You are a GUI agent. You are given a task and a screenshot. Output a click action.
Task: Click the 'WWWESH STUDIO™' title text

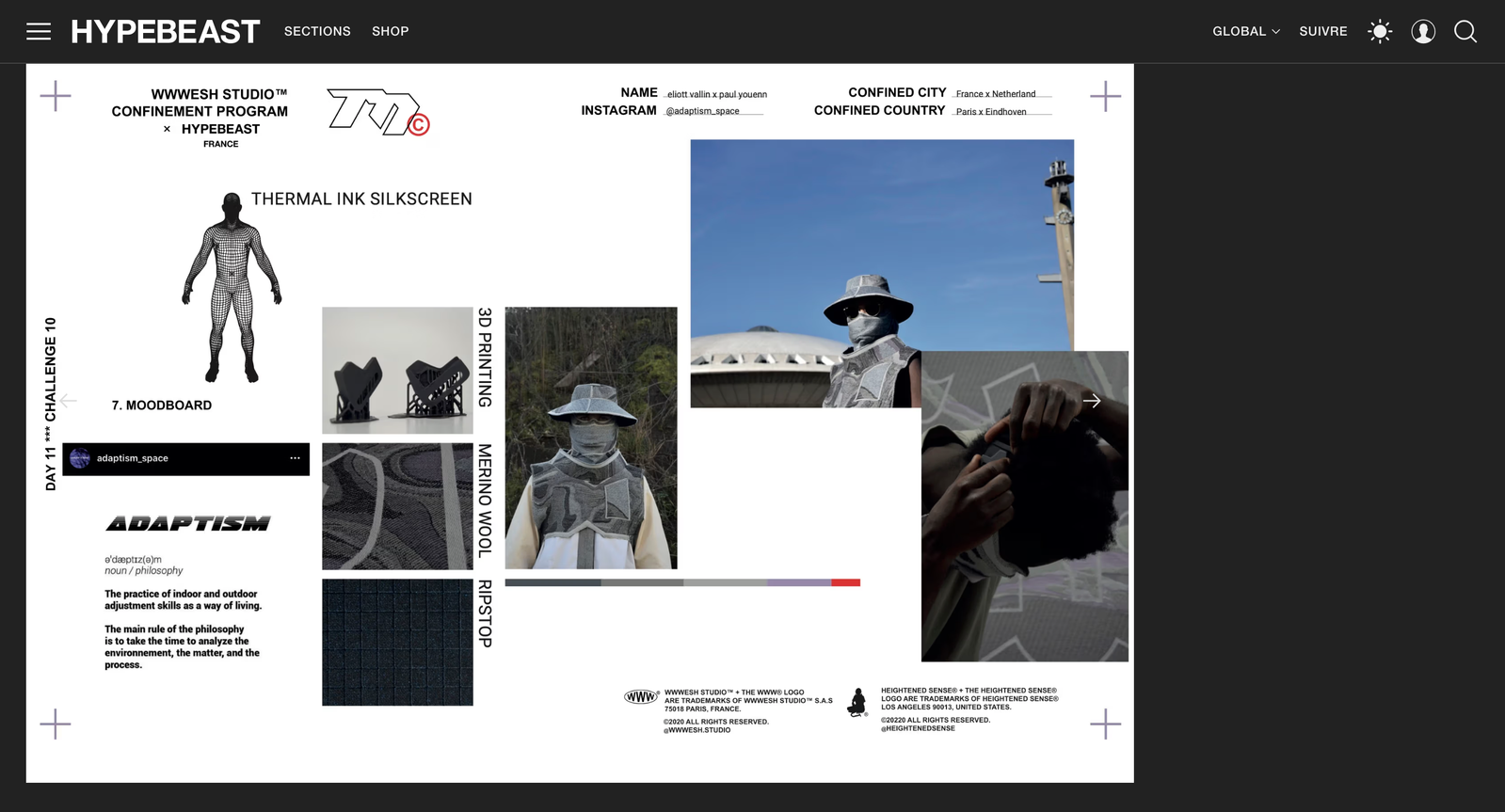click(x=219, y=94)
